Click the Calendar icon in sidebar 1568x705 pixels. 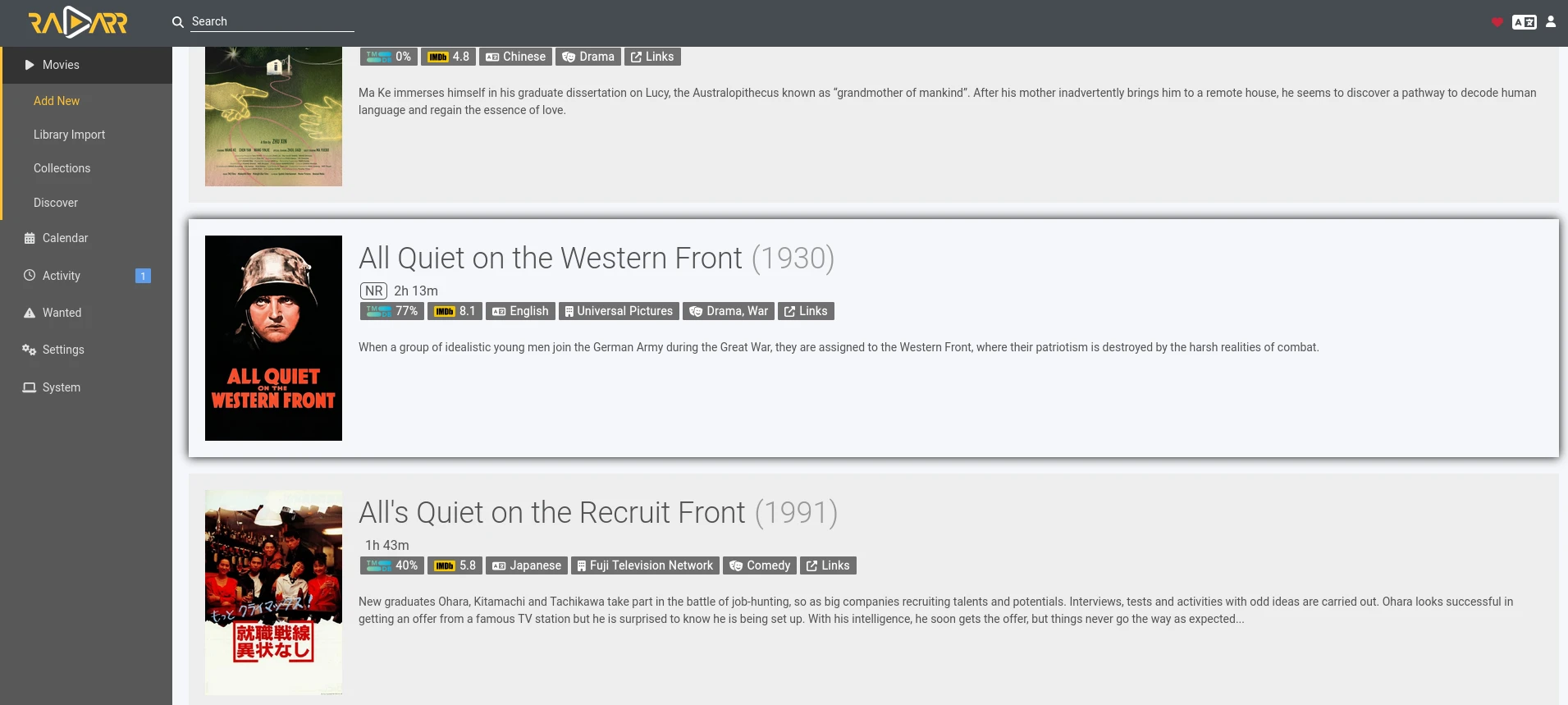pyautogui.click(x=30, y=238)
